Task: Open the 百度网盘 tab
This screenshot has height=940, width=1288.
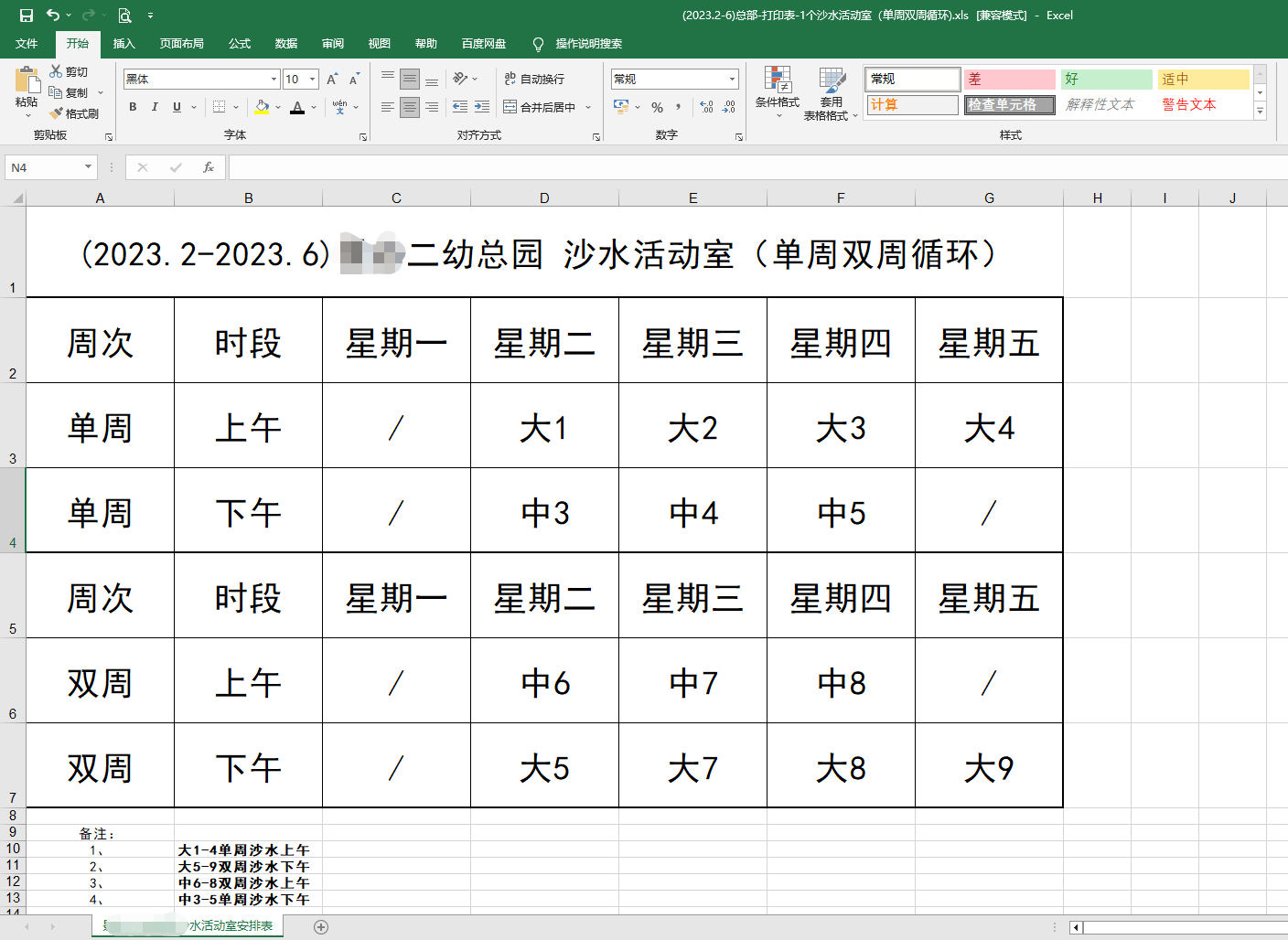Action: point(484,44)
